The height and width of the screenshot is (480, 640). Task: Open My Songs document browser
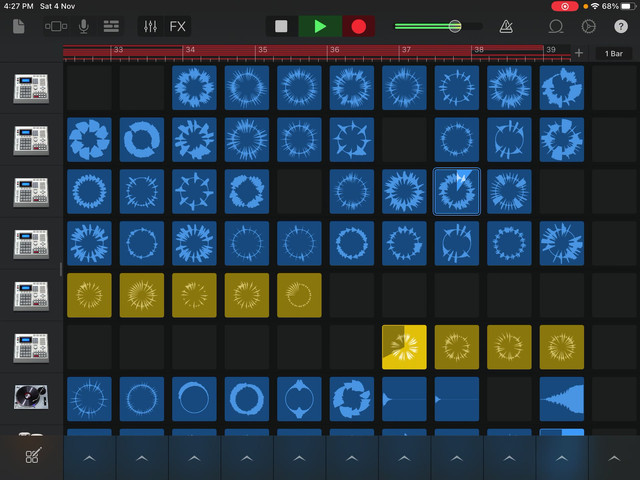tap(19, 27)
